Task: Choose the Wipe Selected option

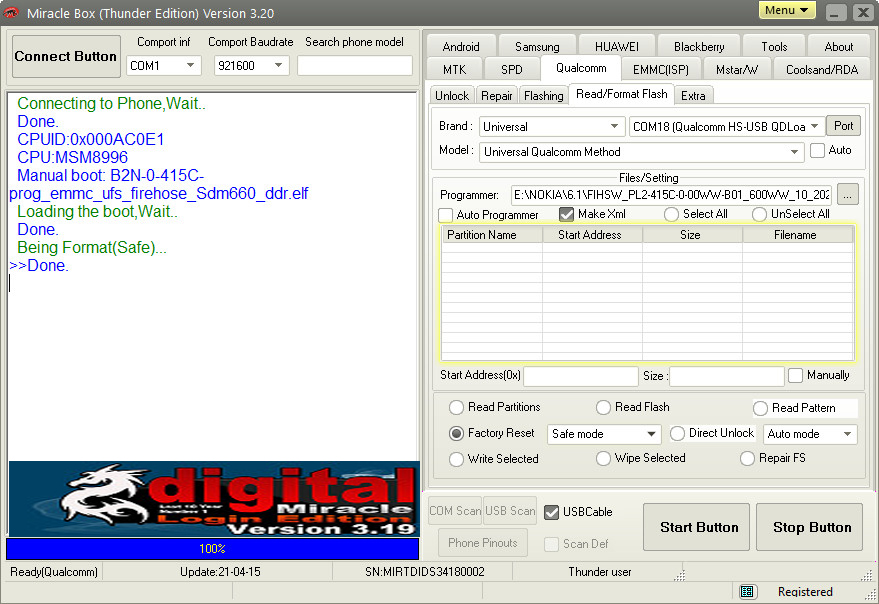Action: (603, 458)
